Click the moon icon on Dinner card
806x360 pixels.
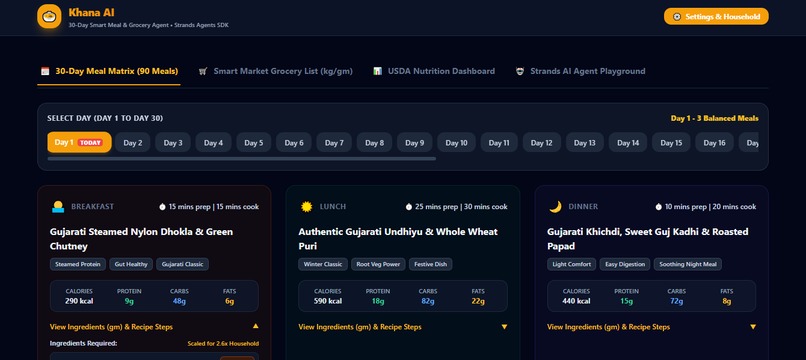click(555, 207)
